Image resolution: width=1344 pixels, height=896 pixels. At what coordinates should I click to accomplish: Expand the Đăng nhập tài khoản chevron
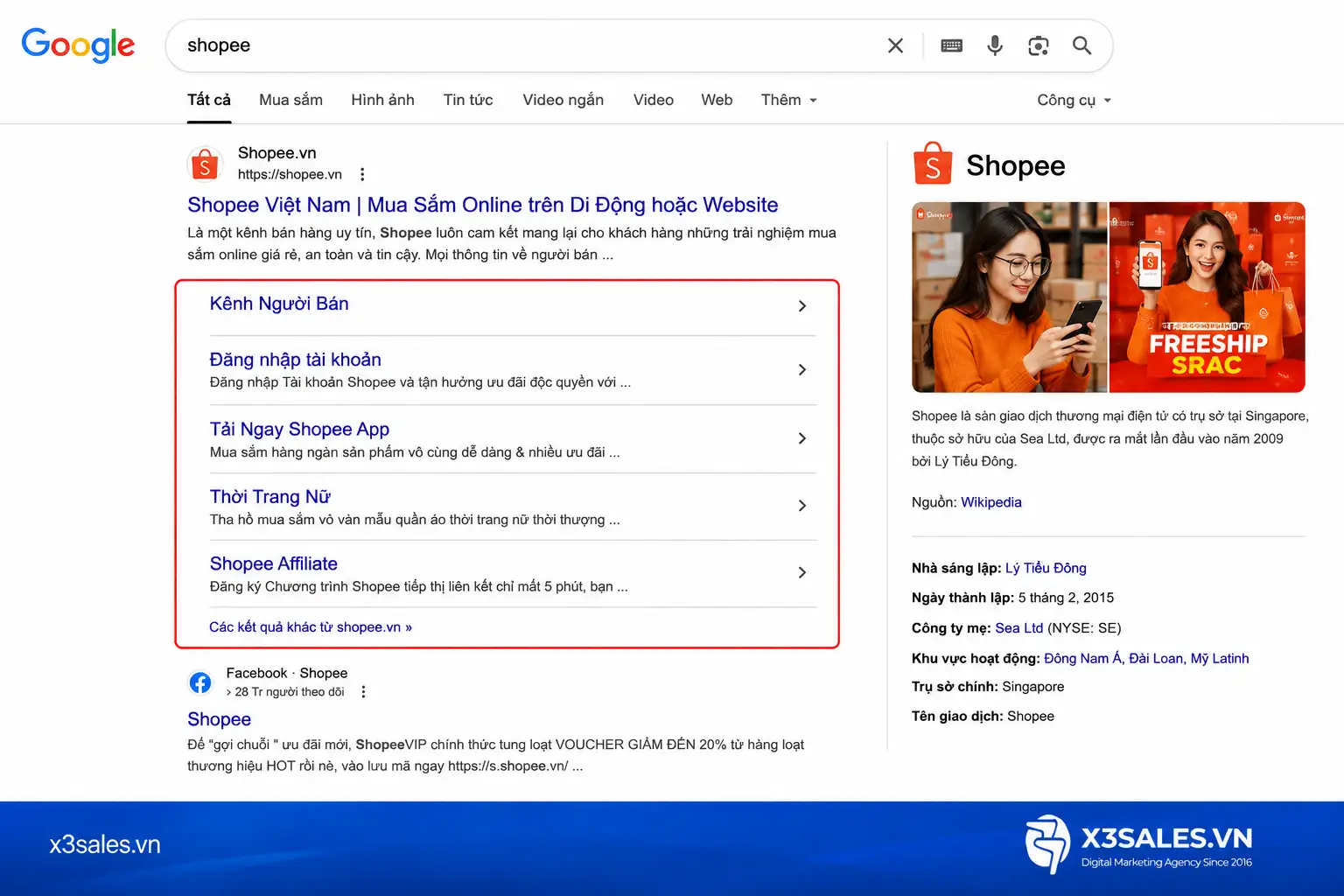point(802,370)
